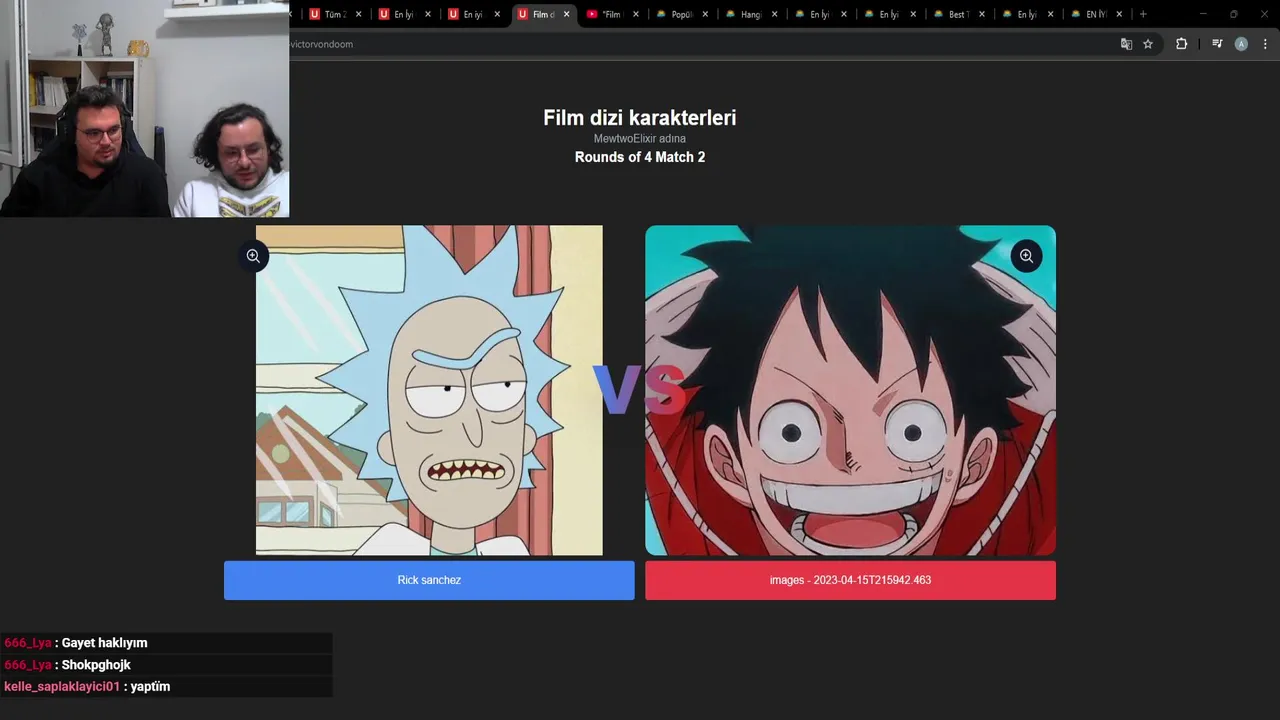
Task: Click the Chrome profile avatar icon
Action: [1241, 44]
